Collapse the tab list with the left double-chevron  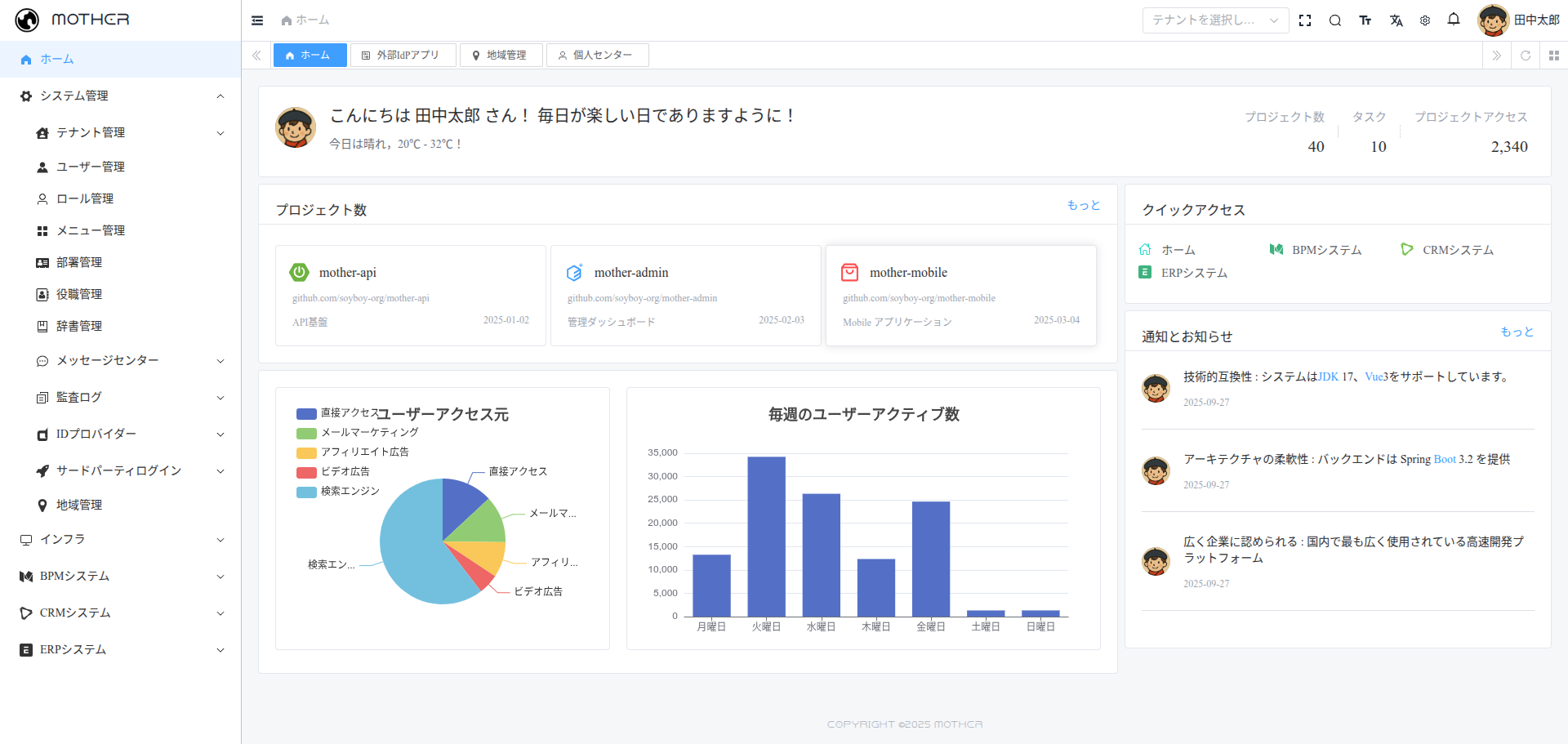256,55
